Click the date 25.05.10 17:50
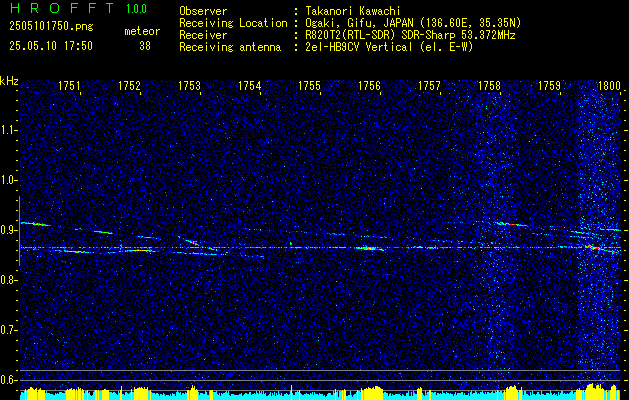629x400 pixels. [x=51, y=46]
